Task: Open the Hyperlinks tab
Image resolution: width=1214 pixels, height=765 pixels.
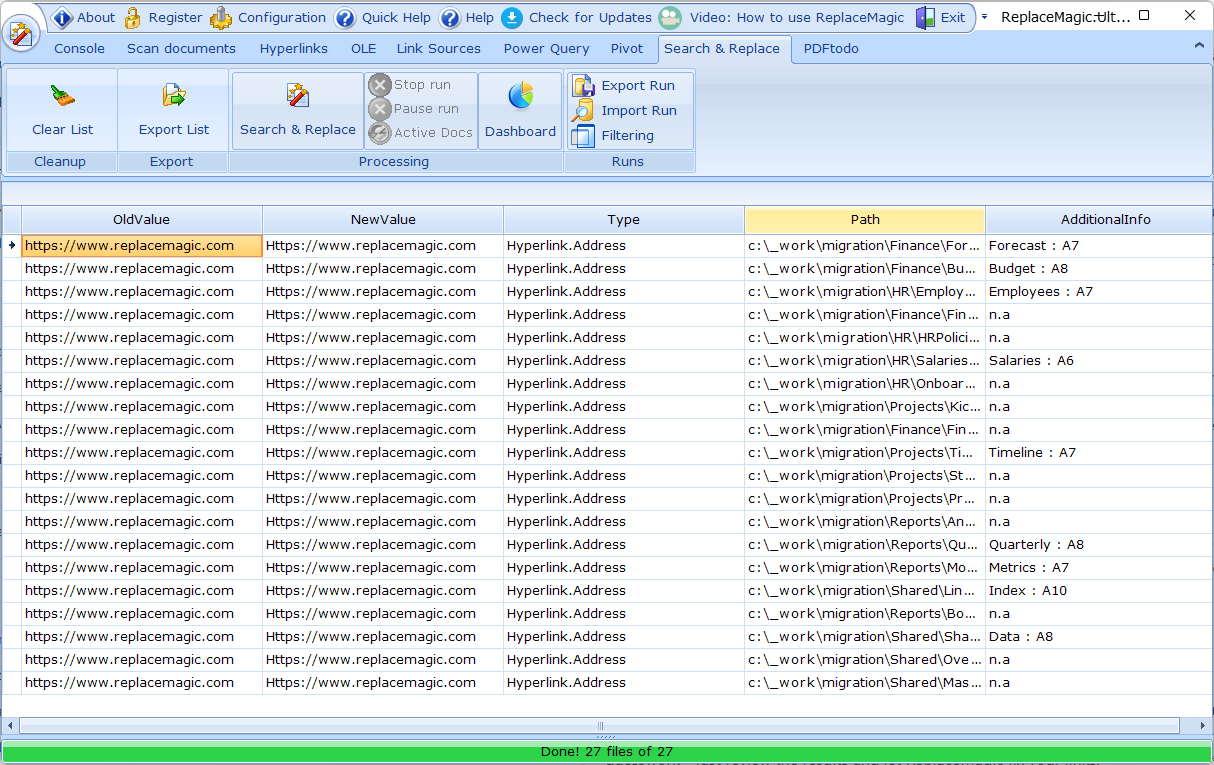Action: click(x=294, y=48)
